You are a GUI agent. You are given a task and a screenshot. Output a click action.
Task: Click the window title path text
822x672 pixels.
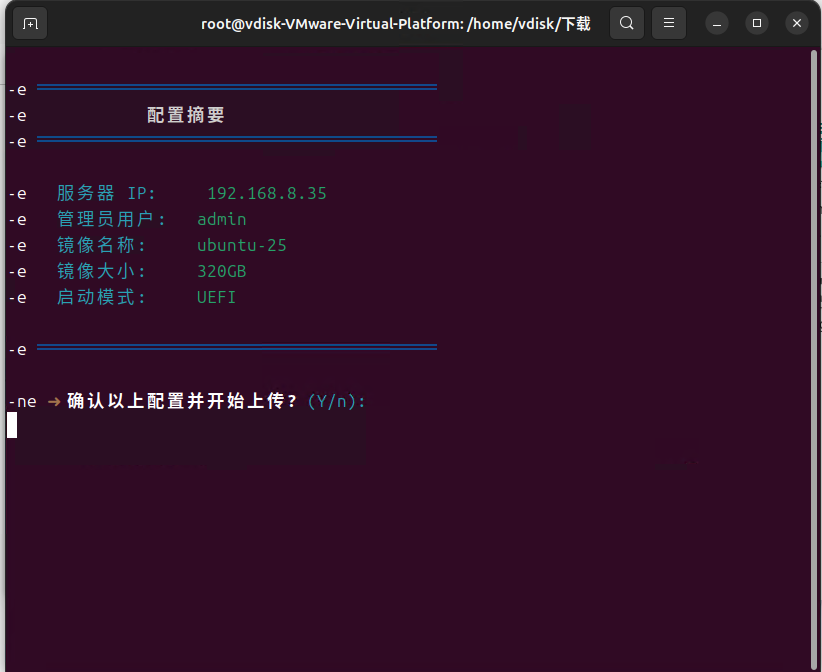tap(395, 23)
